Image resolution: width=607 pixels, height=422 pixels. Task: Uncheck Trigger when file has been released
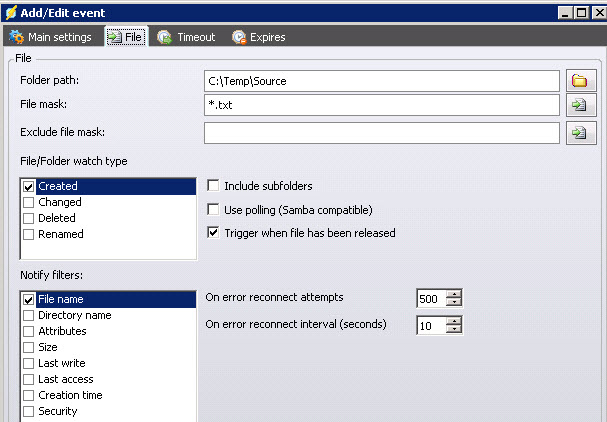[213, 233]
